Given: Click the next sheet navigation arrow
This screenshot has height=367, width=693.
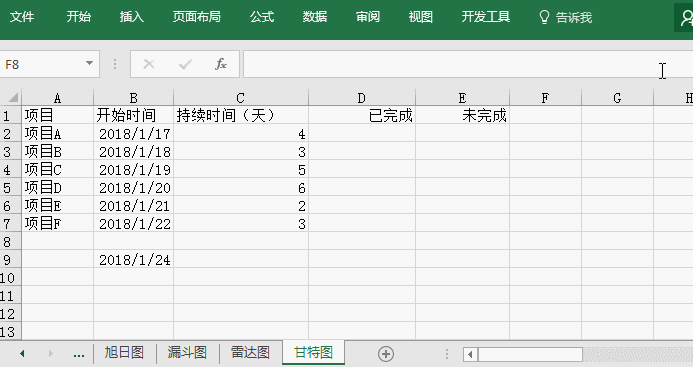Looking at the screenshot, I should pyautogui.click(x=50, y=353).
